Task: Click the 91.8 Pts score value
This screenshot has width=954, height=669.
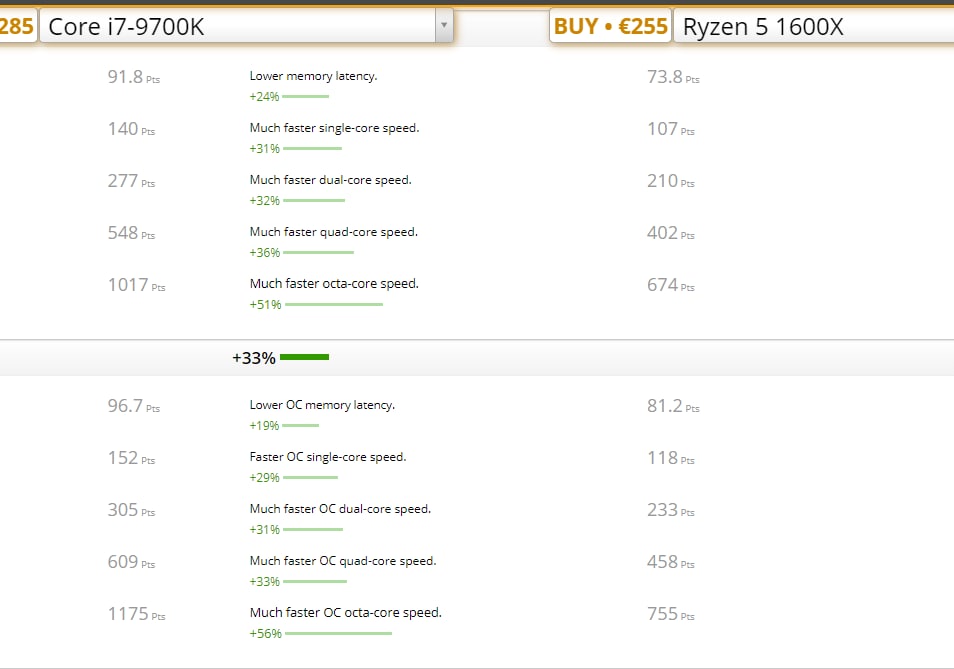Action: tap(133, 77)
